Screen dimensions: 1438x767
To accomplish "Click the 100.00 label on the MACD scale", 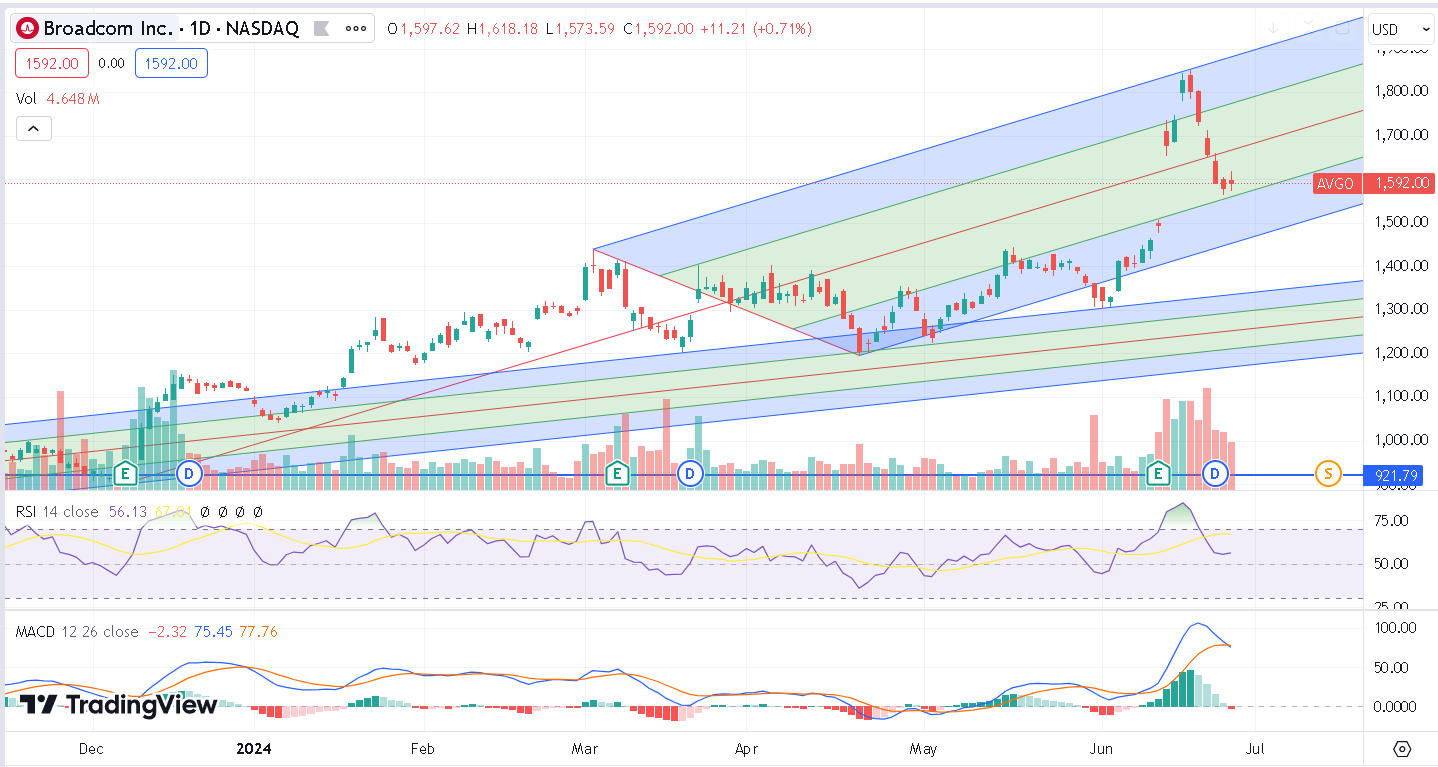I will tap(1397, 628).
